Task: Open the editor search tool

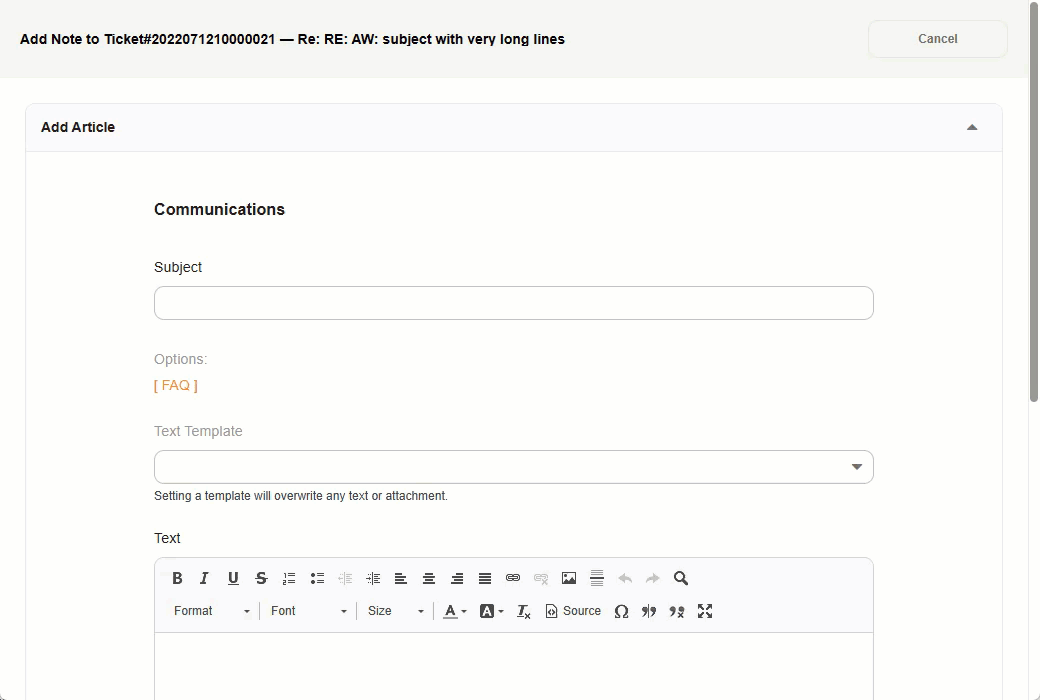Action: click(x=680, y=578)
